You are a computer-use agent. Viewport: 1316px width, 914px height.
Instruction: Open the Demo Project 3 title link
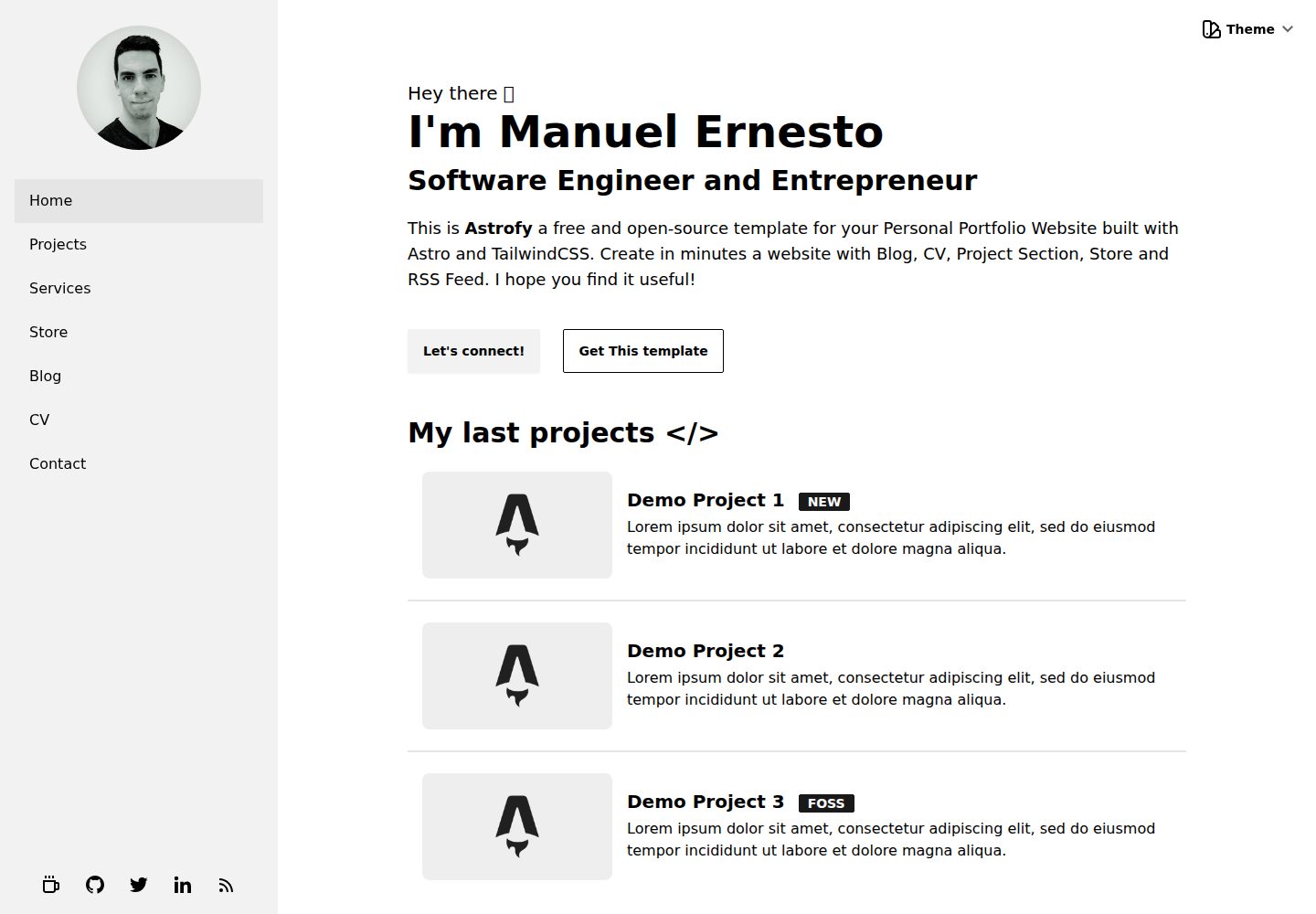706,802
